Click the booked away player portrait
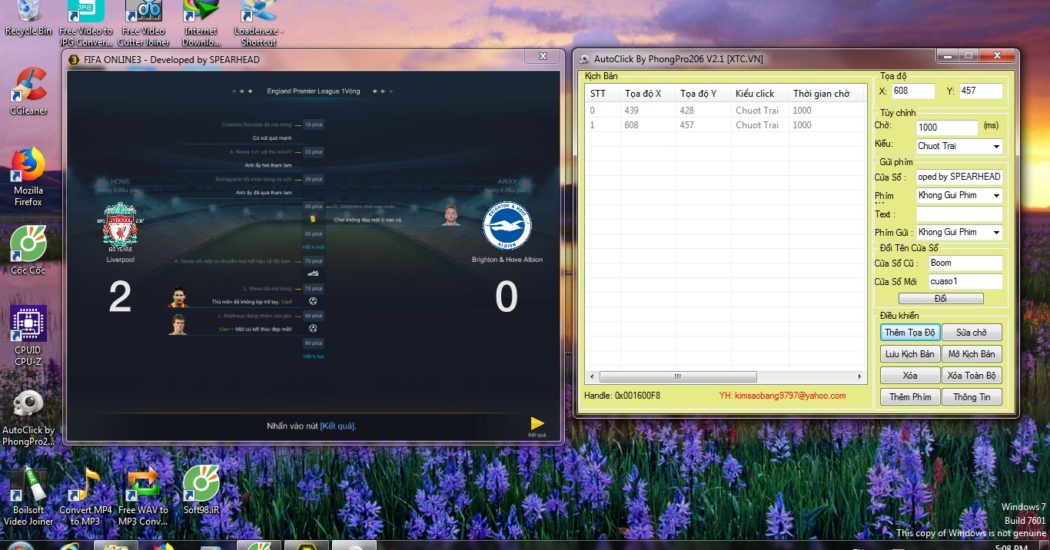Image resolution: width=1050 pixels, height=550 pixels. pyautogui.click(x=451, y=215)
